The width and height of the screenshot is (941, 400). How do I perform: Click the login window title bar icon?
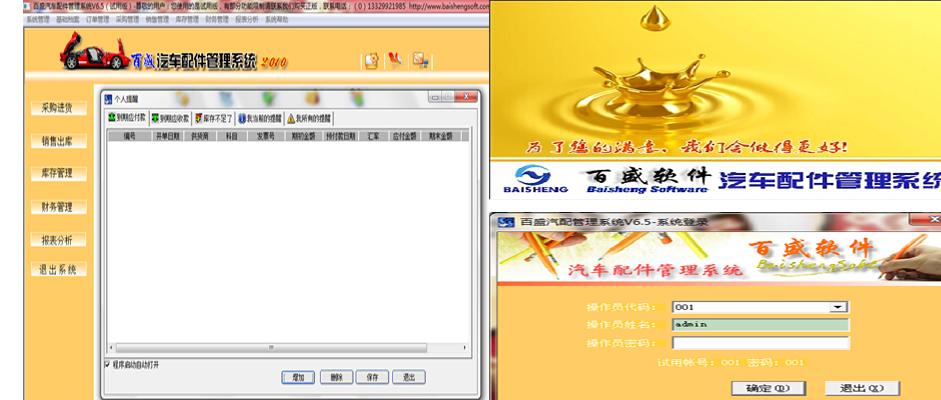tap(506, 222)
